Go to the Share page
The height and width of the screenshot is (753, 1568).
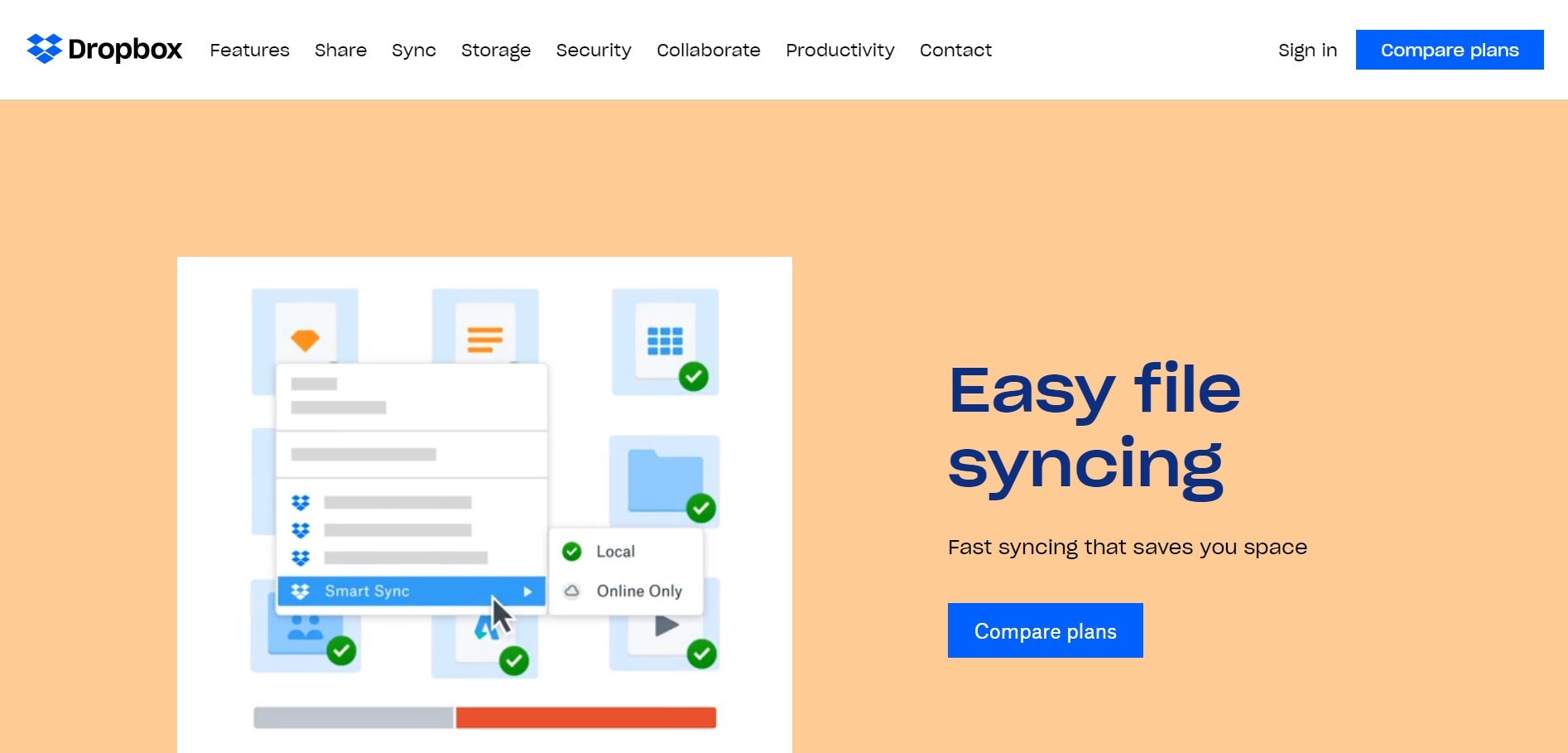tap(340, 50)
